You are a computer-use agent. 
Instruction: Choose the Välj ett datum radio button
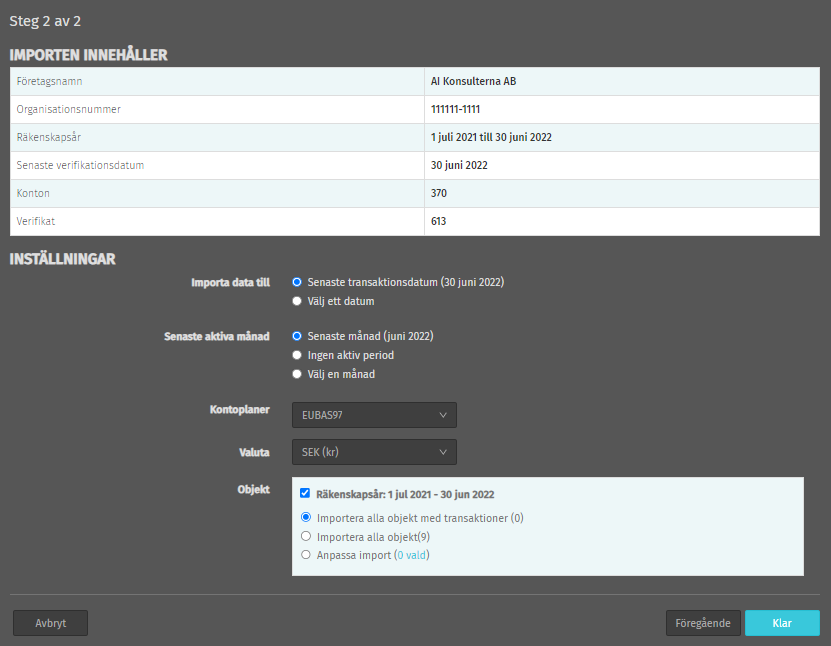[297, 301]
